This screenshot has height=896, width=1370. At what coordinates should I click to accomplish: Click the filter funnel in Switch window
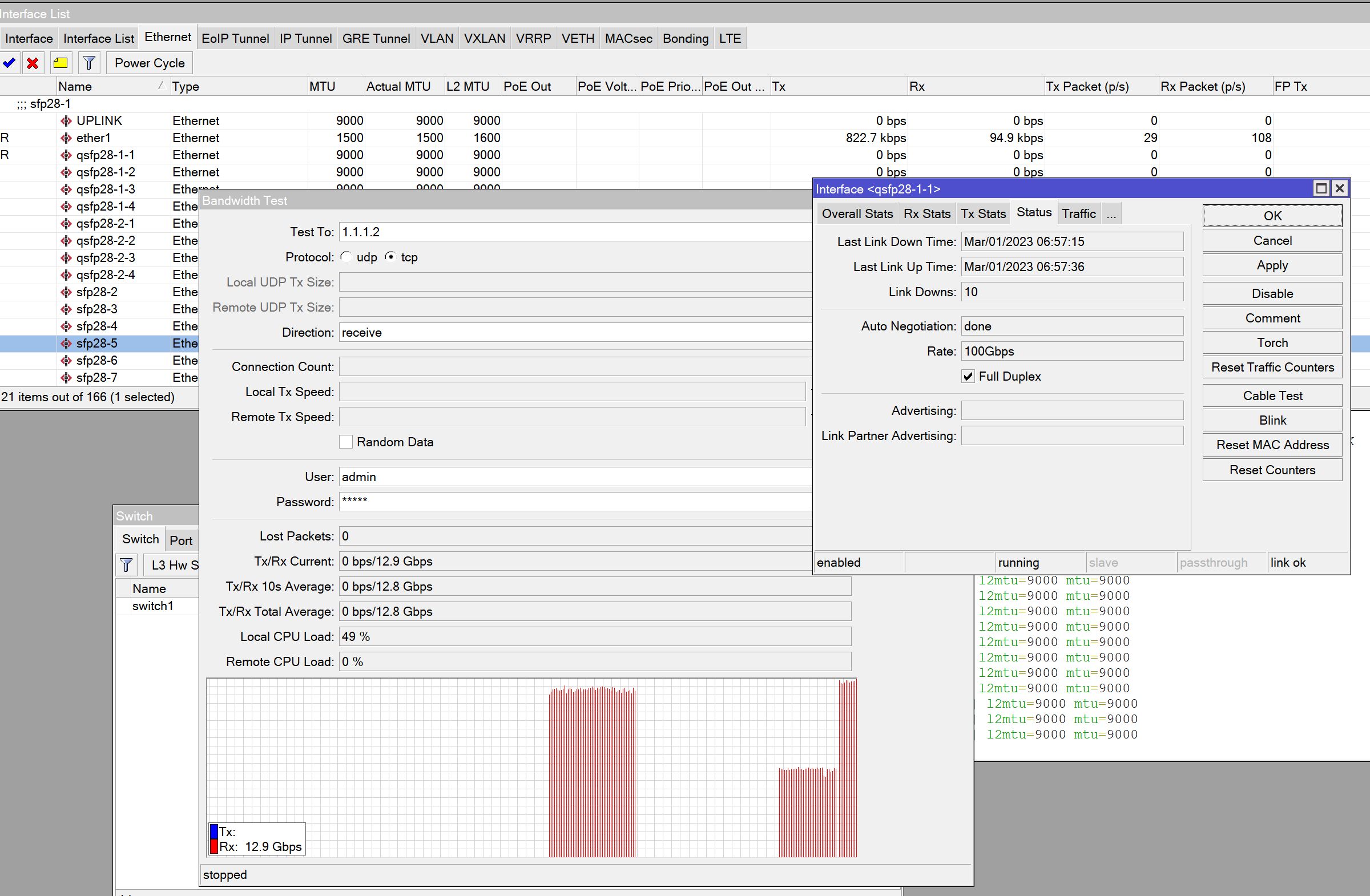click(x=126, y=564)
